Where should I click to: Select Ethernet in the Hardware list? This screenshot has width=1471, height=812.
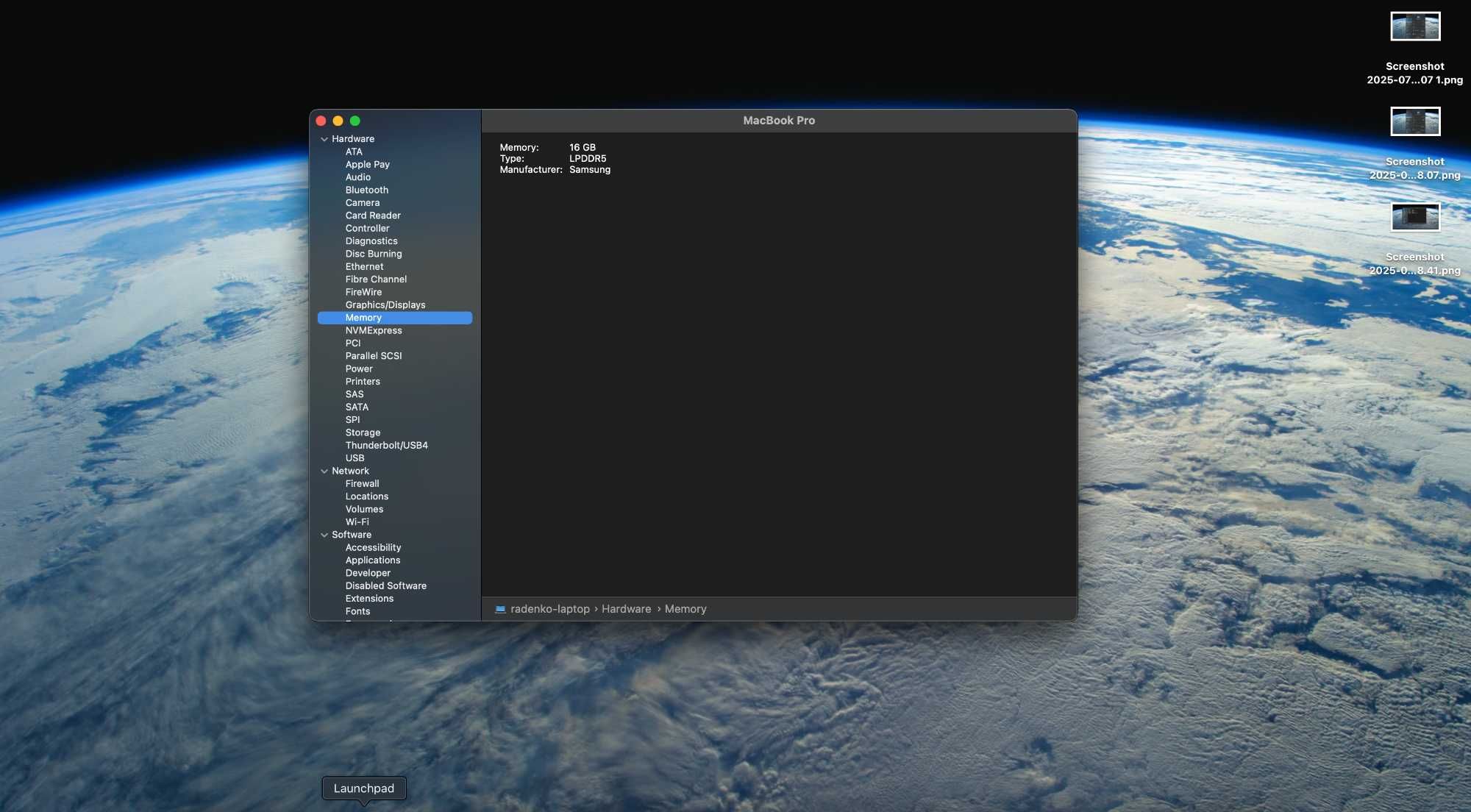coord(365,267)
